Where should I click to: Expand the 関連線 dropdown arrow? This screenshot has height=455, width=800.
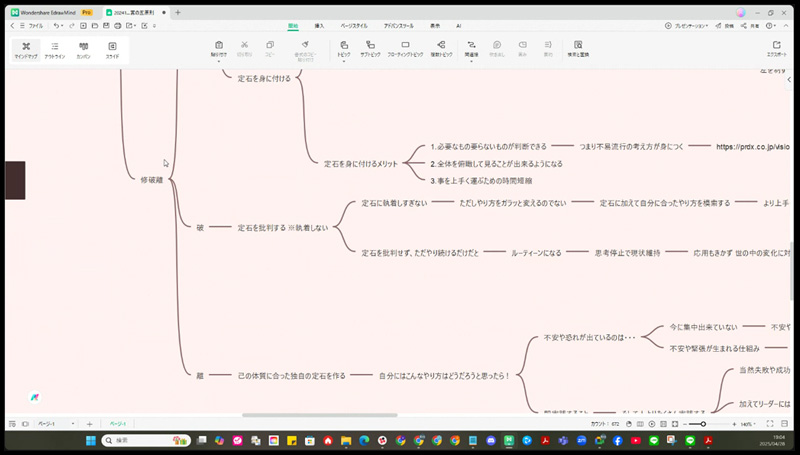click(471, 62)
